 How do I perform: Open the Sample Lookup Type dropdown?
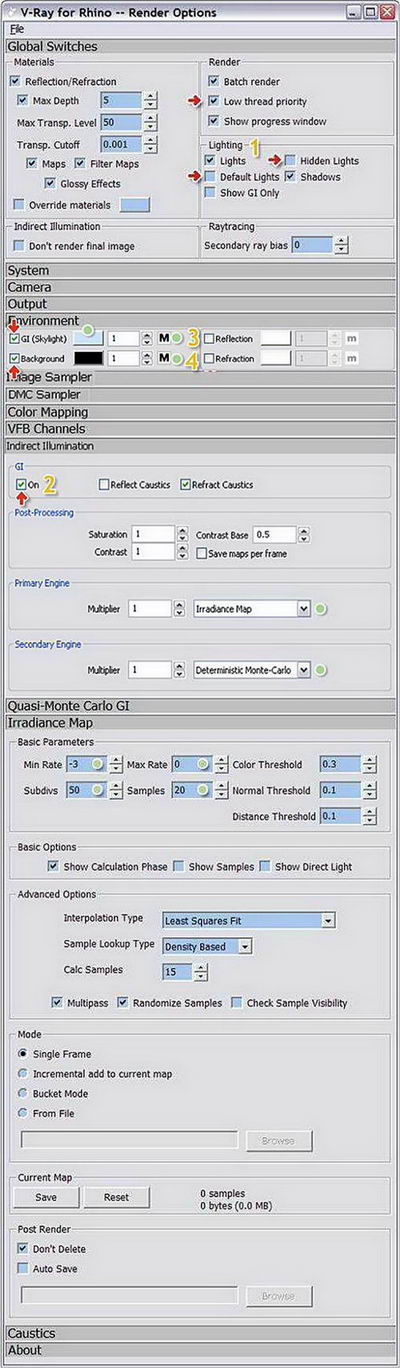pyautogui.click(x=206, y=946)
